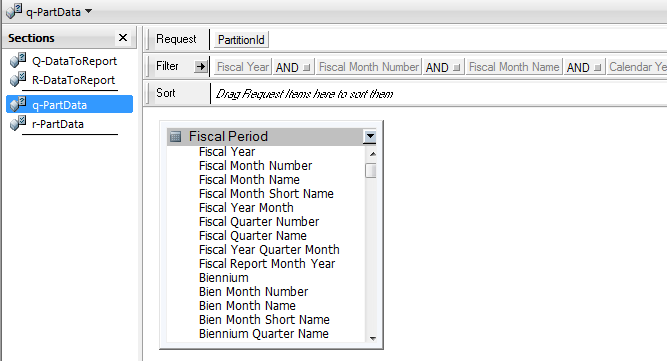This screenshot has height=361, width=667.
Task: Expand the Fiscal Period topic dropdown
Action: 370,136
